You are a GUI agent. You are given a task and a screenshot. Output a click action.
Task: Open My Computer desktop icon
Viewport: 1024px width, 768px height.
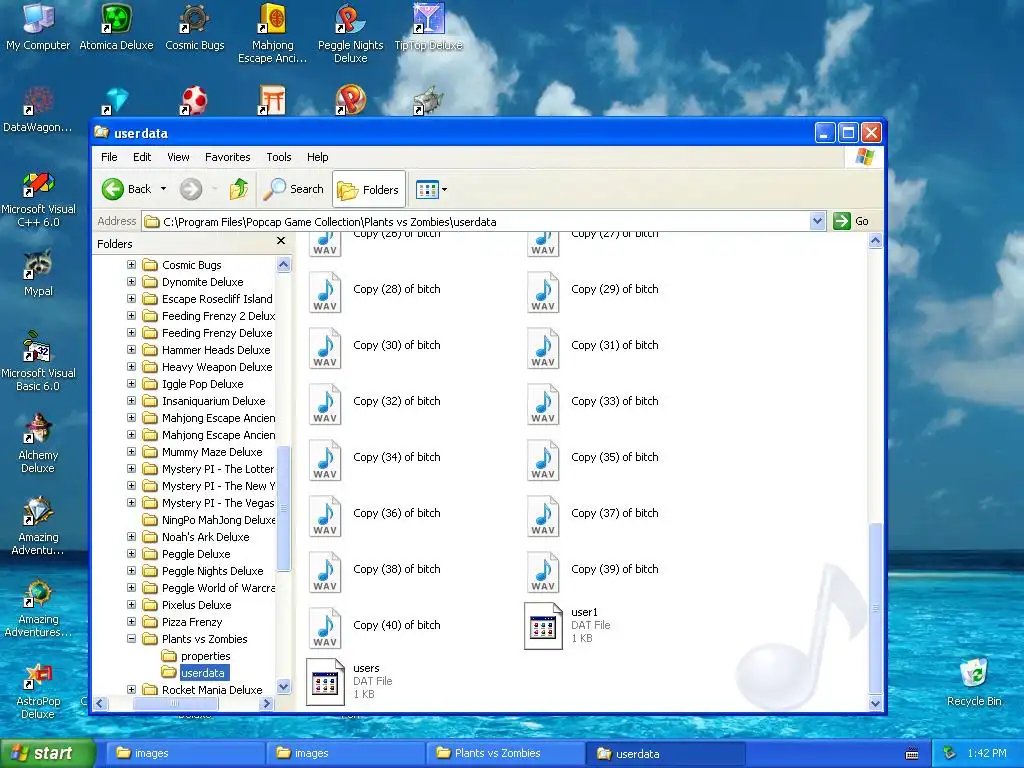(38, 27)
